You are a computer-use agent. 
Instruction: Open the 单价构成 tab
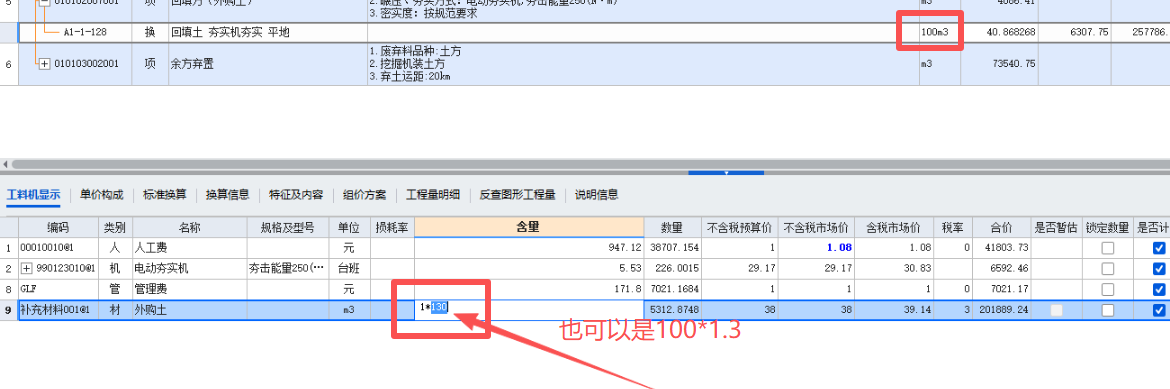101,195
